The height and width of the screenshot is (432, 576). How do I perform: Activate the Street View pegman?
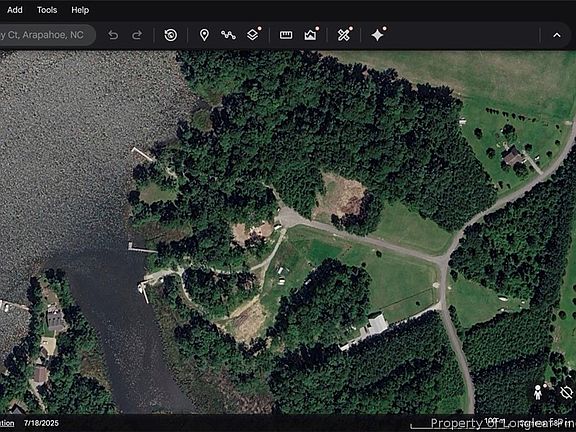[538, 392]
